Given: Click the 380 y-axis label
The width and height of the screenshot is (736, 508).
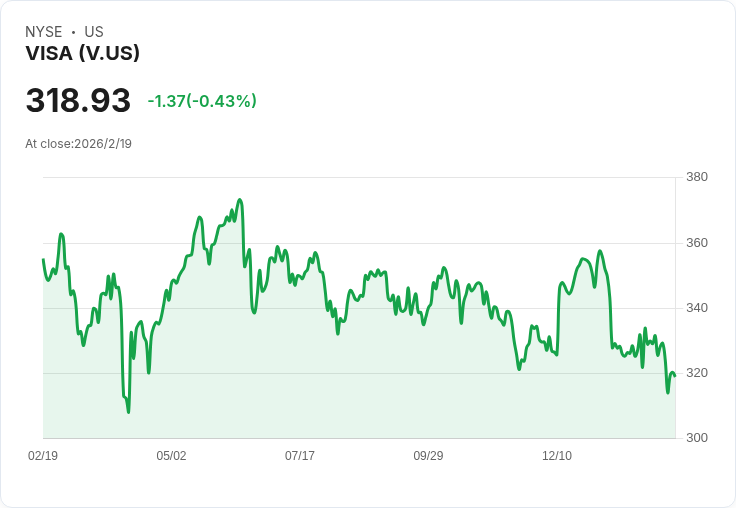Looking at the screenshot, I should click(697, 177).
